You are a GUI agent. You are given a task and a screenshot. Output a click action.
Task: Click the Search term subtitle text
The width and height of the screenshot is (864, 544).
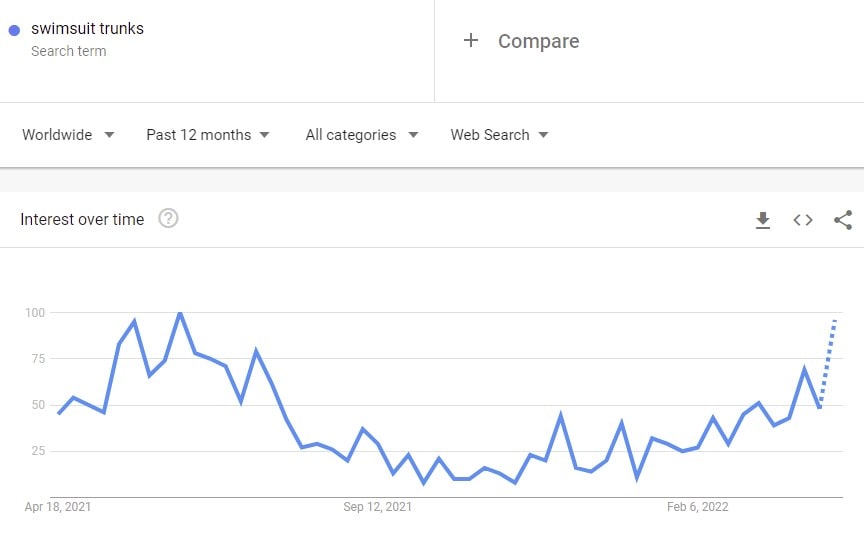click(x=69, y=51)
